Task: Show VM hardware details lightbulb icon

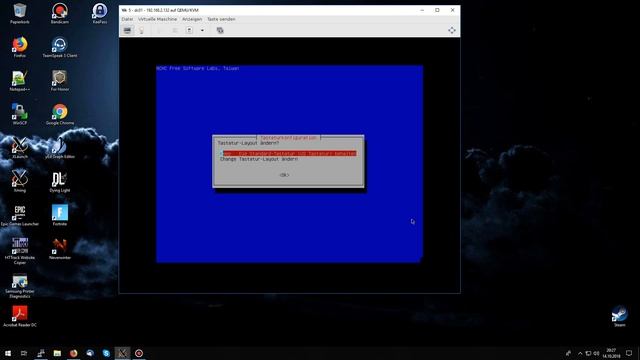Action: click(142, 30)
